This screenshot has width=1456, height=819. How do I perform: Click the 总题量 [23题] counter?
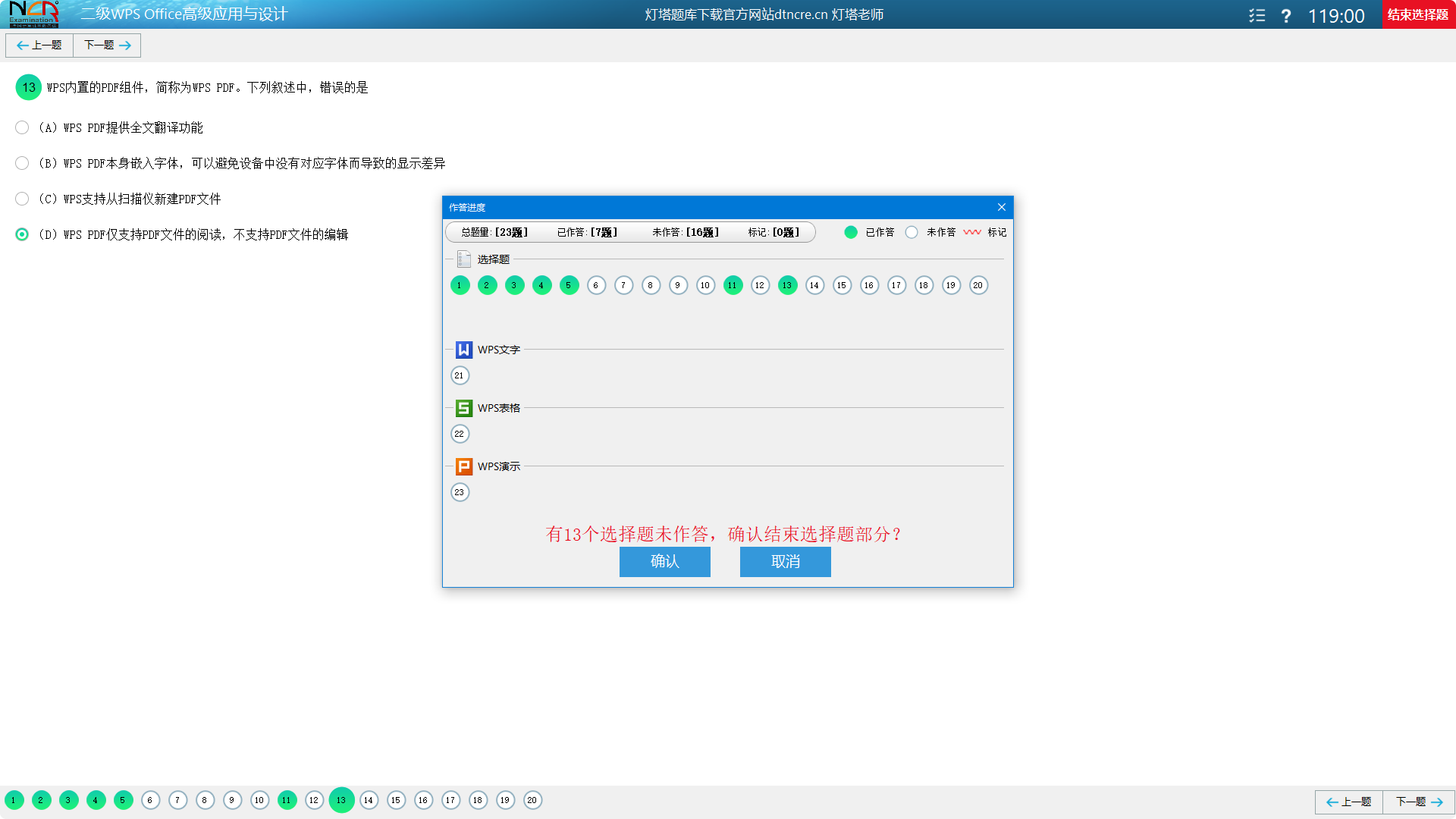pyautogui.click(x=494, y=232)
